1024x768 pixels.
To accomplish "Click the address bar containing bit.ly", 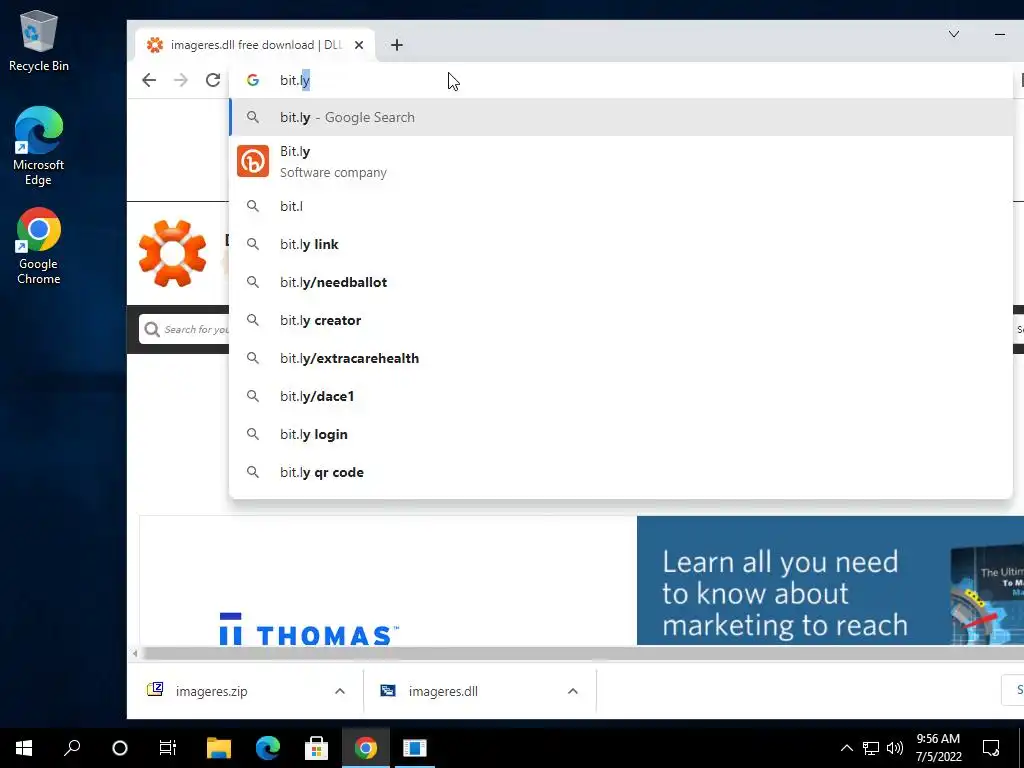I will pos(620,80).
